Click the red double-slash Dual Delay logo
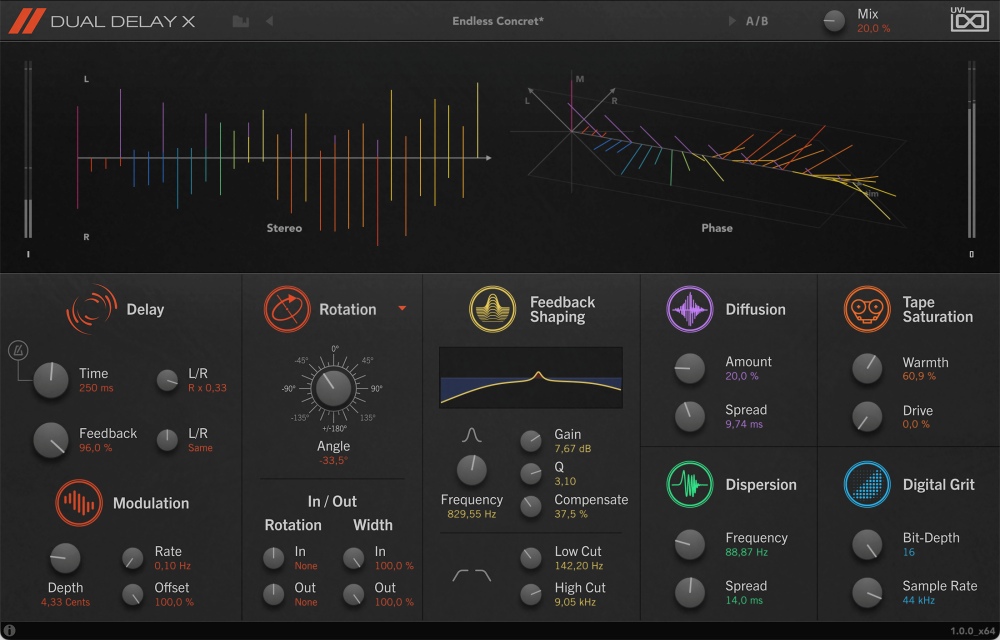This screenshot has height=640, width=1000. pos(27,21)
